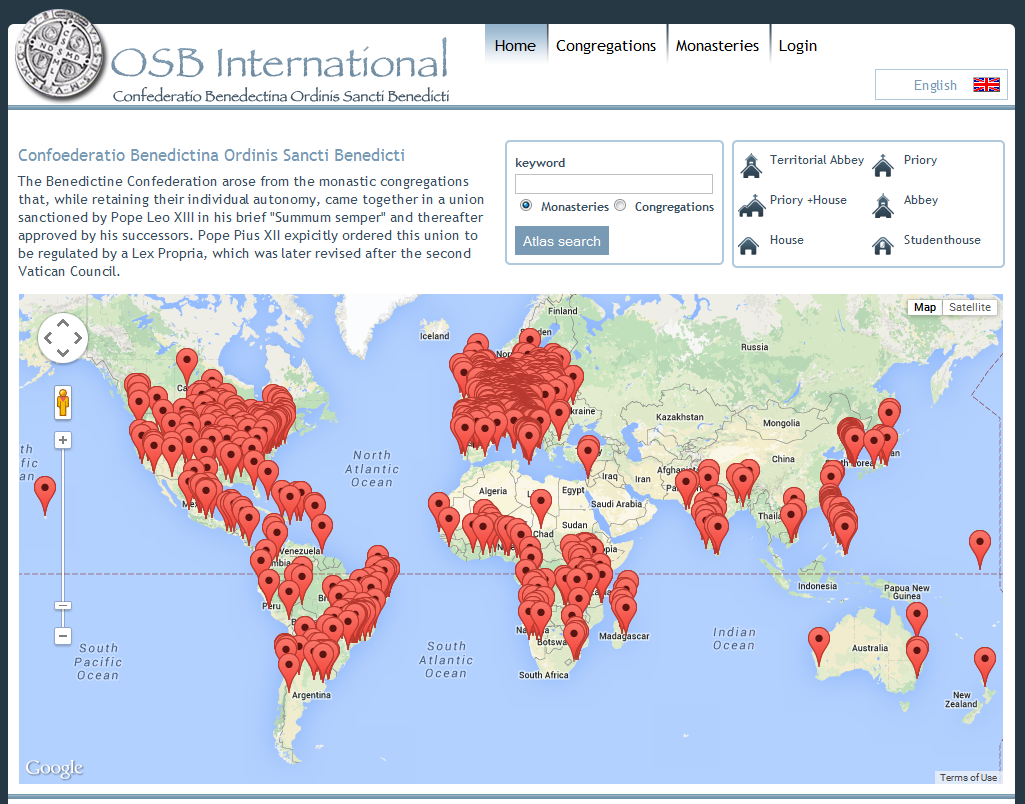Pan the map left with the arrow

pos(48,338)
